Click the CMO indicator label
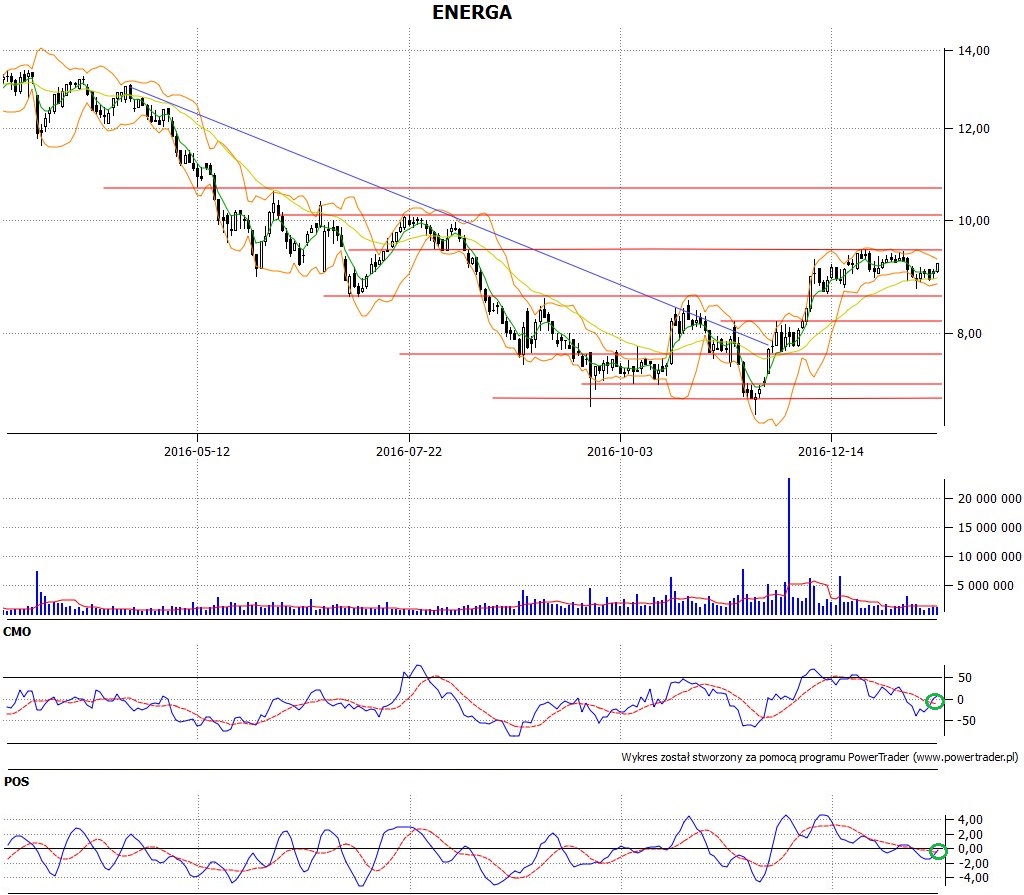Screen dimensions: 1024x895 17,632
